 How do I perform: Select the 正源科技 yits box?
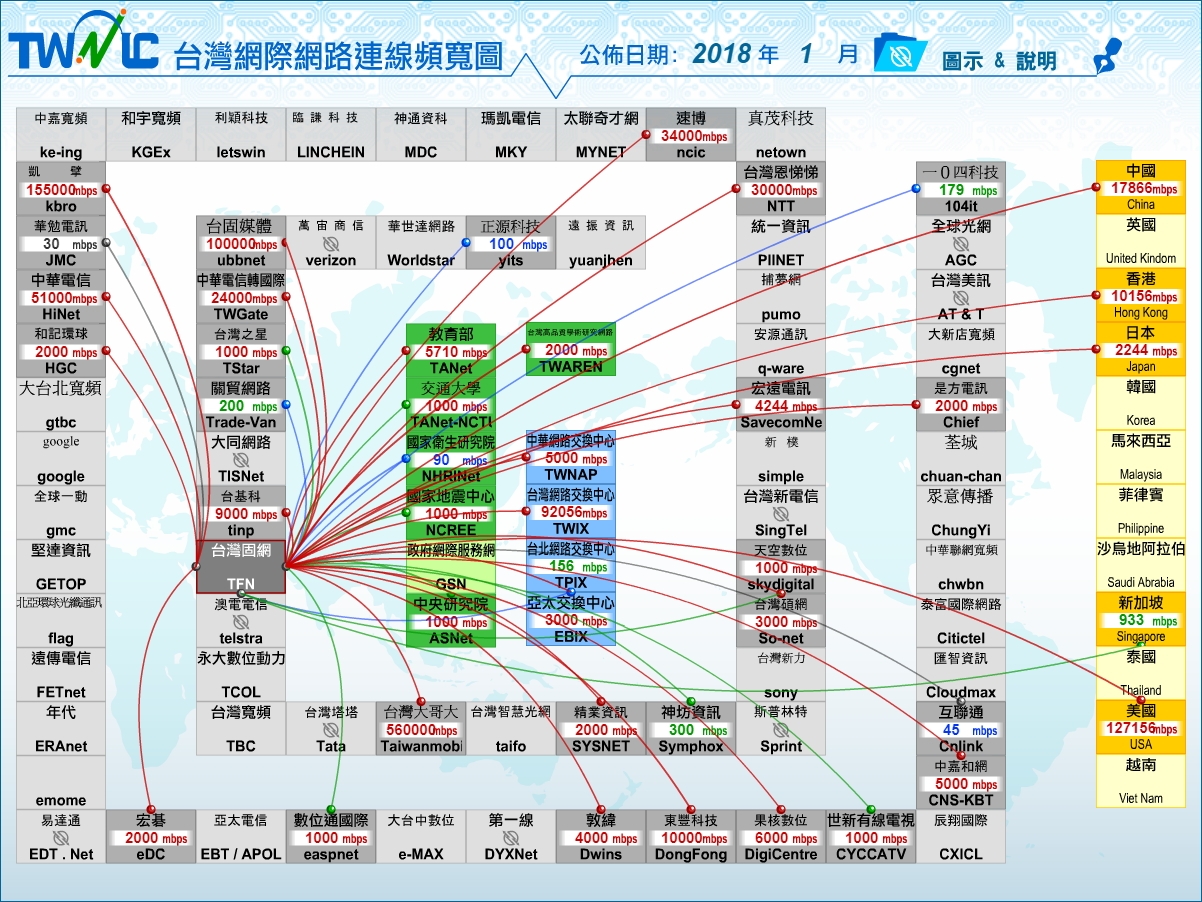[x=511, y=242]
